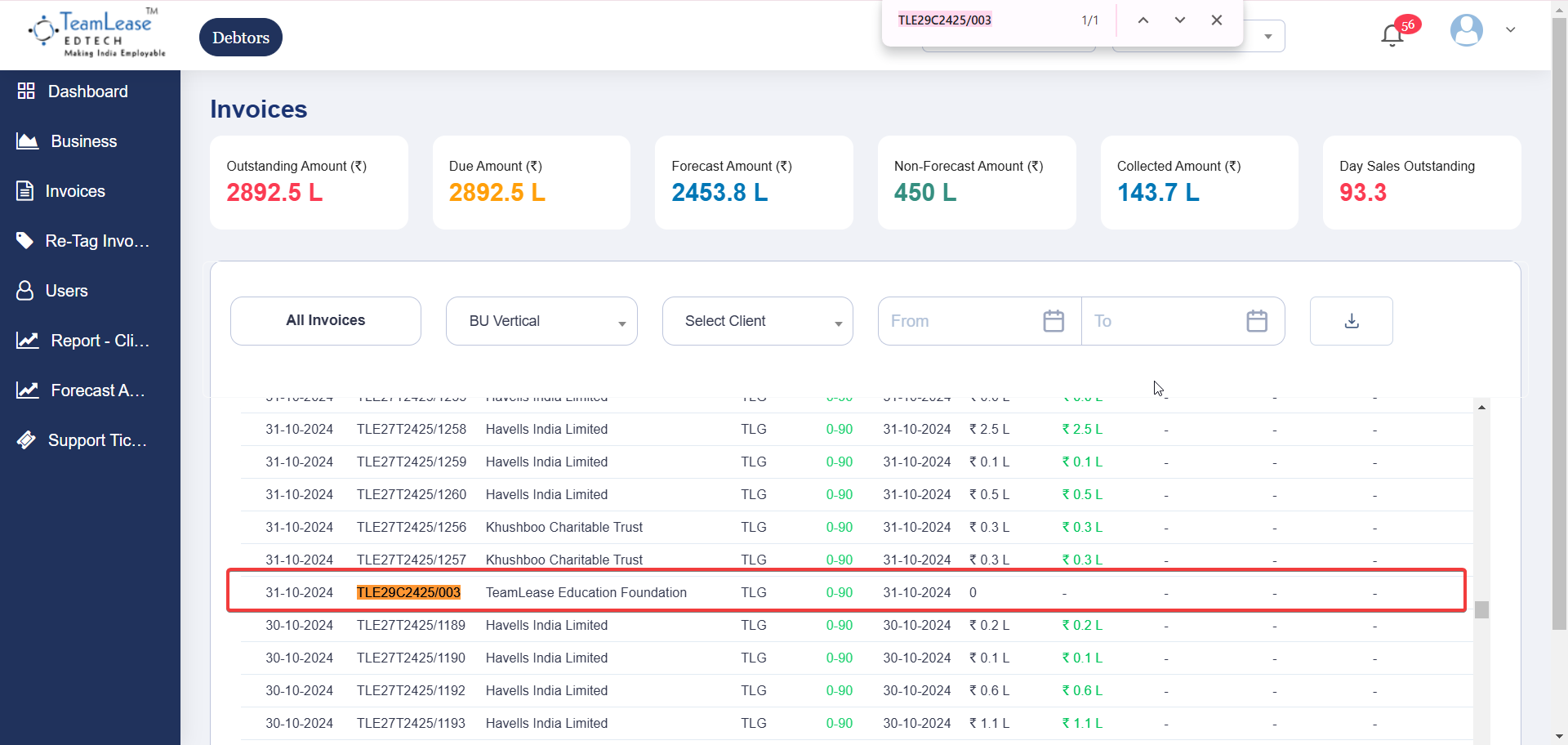Open the From date calendar icon

pyautogui.click(x=1053, y=321)
